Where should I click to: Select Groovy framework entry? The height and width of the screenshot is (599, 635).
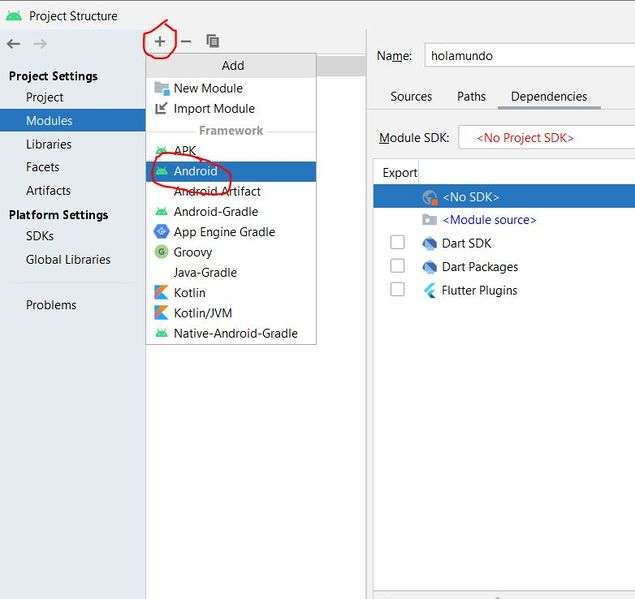click(x=231, y=252)
